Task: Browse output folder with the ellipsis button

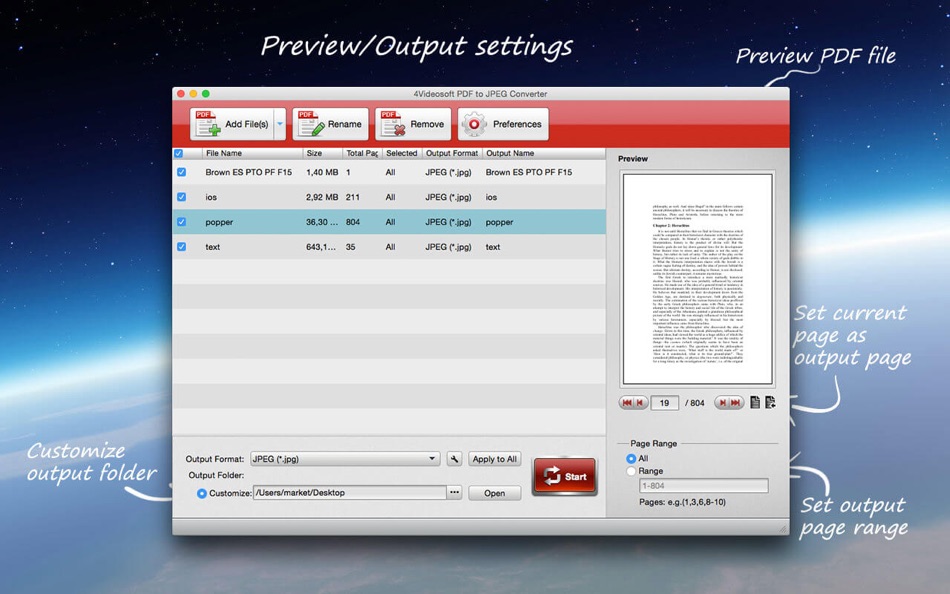Action: [x=454, y=493]
